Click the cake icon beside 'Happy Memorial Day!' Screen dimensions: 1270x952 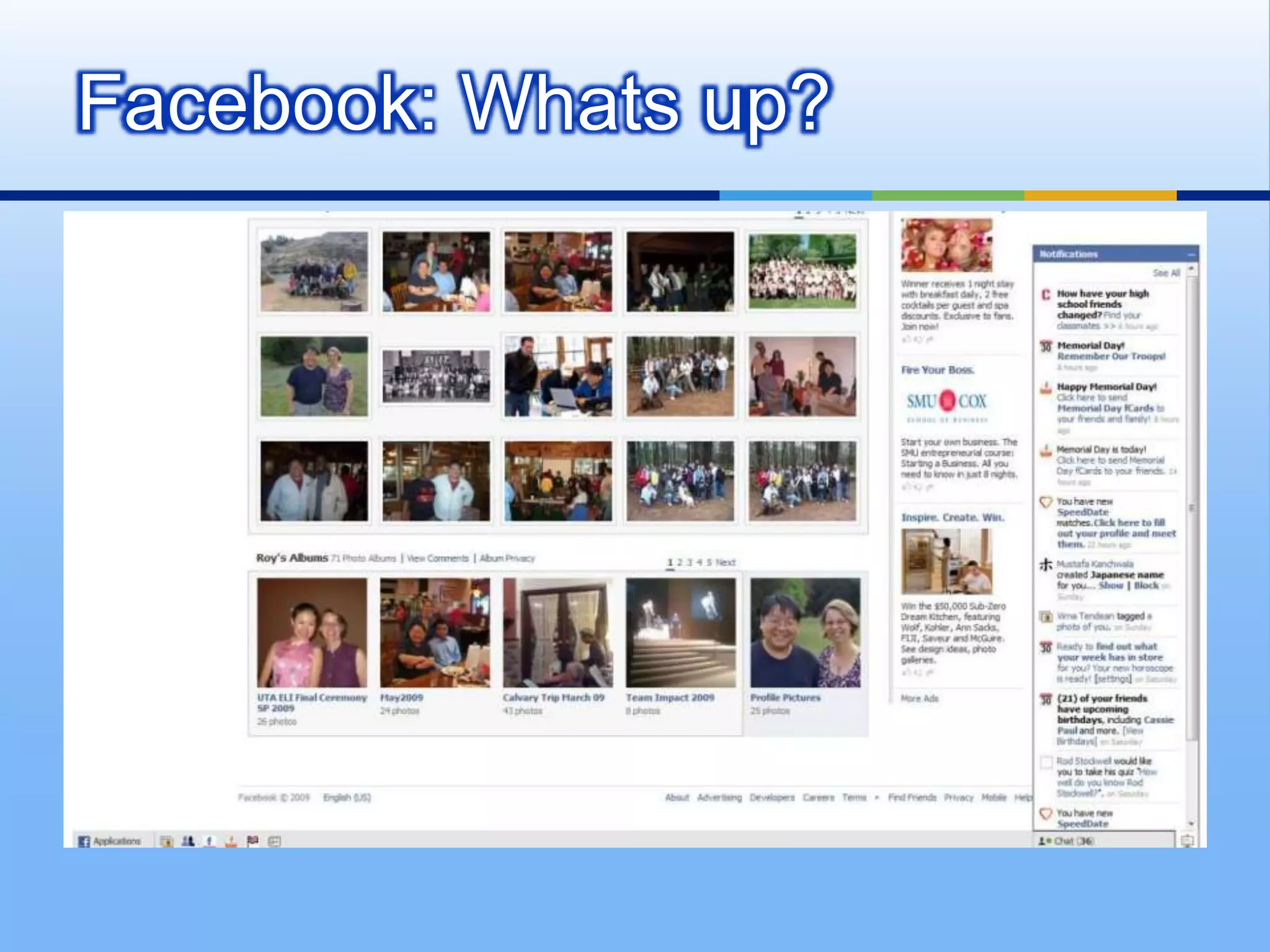pos(1046,388)
